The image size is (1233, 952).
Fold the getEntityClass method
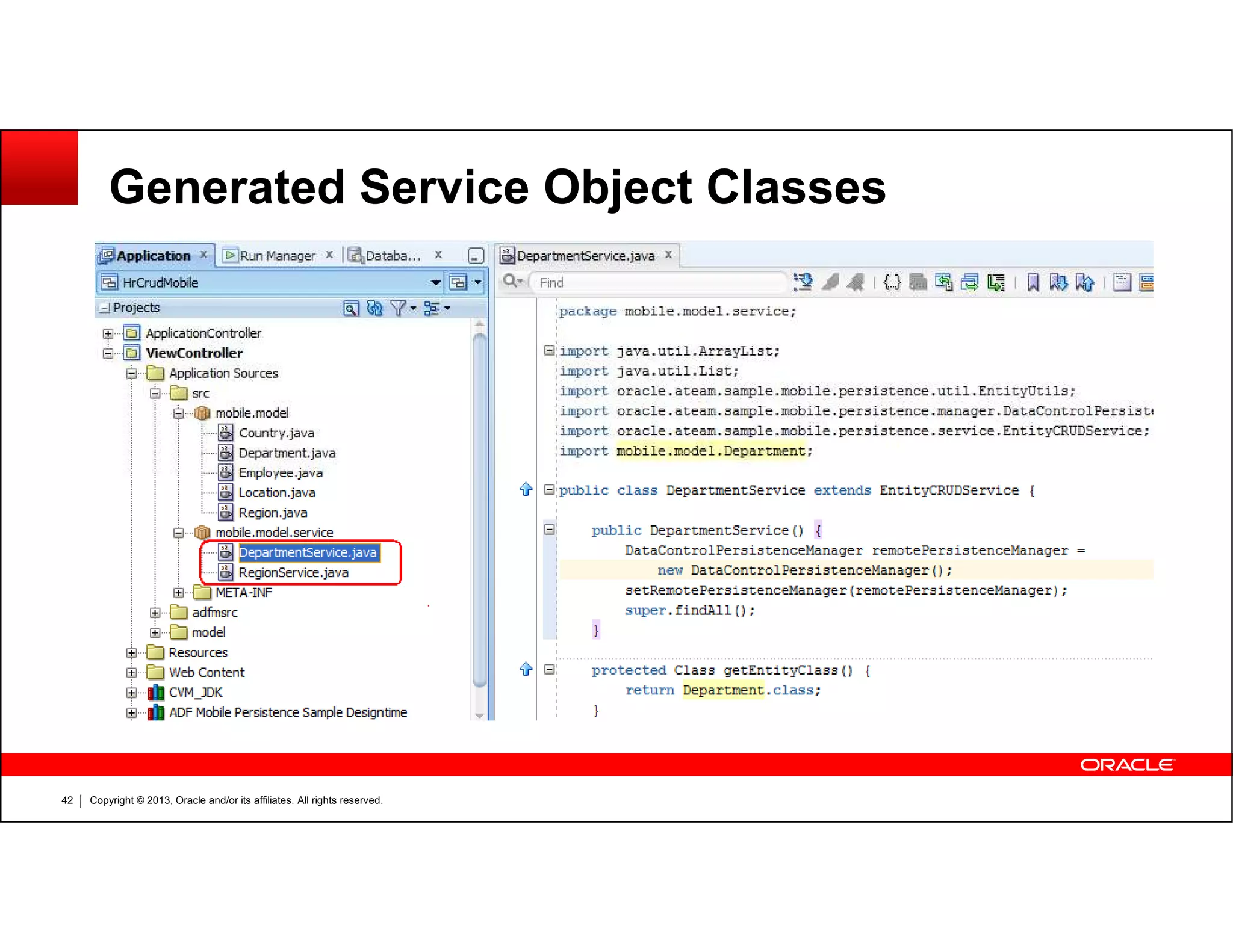coord(549,669)
